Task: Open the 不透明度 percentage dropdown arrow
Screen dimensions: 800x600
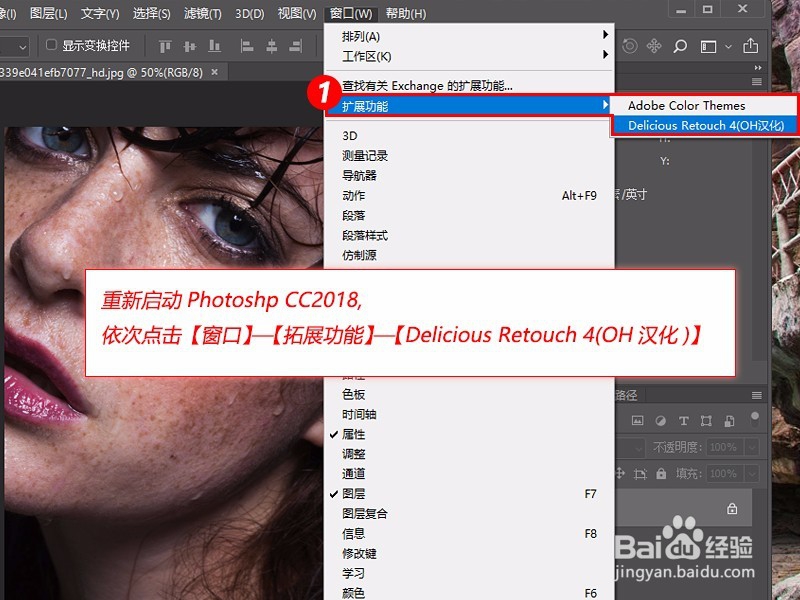Action: 752,447
